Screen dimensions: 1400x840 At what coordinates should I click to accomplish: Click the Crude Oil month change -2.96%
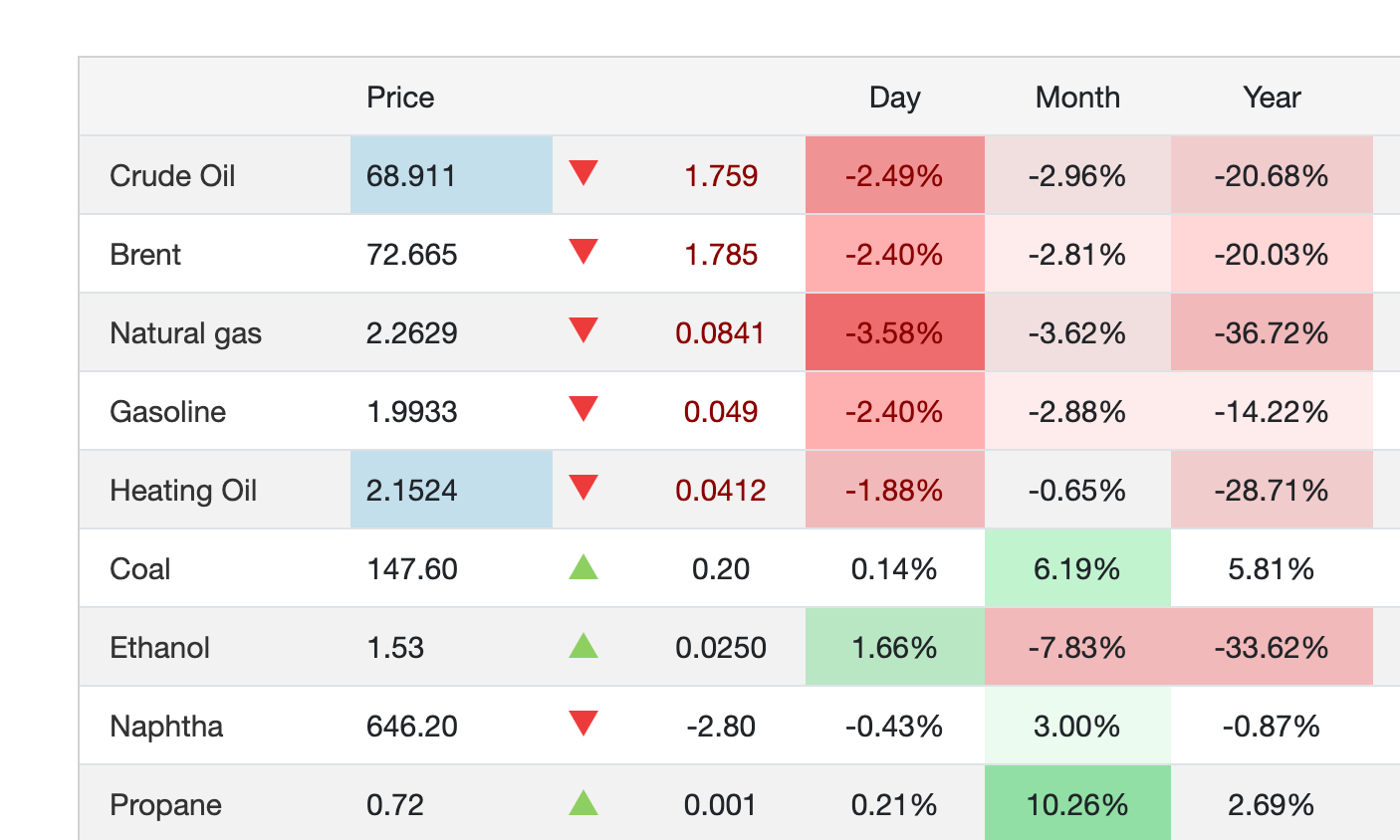tap(1077, 176)
